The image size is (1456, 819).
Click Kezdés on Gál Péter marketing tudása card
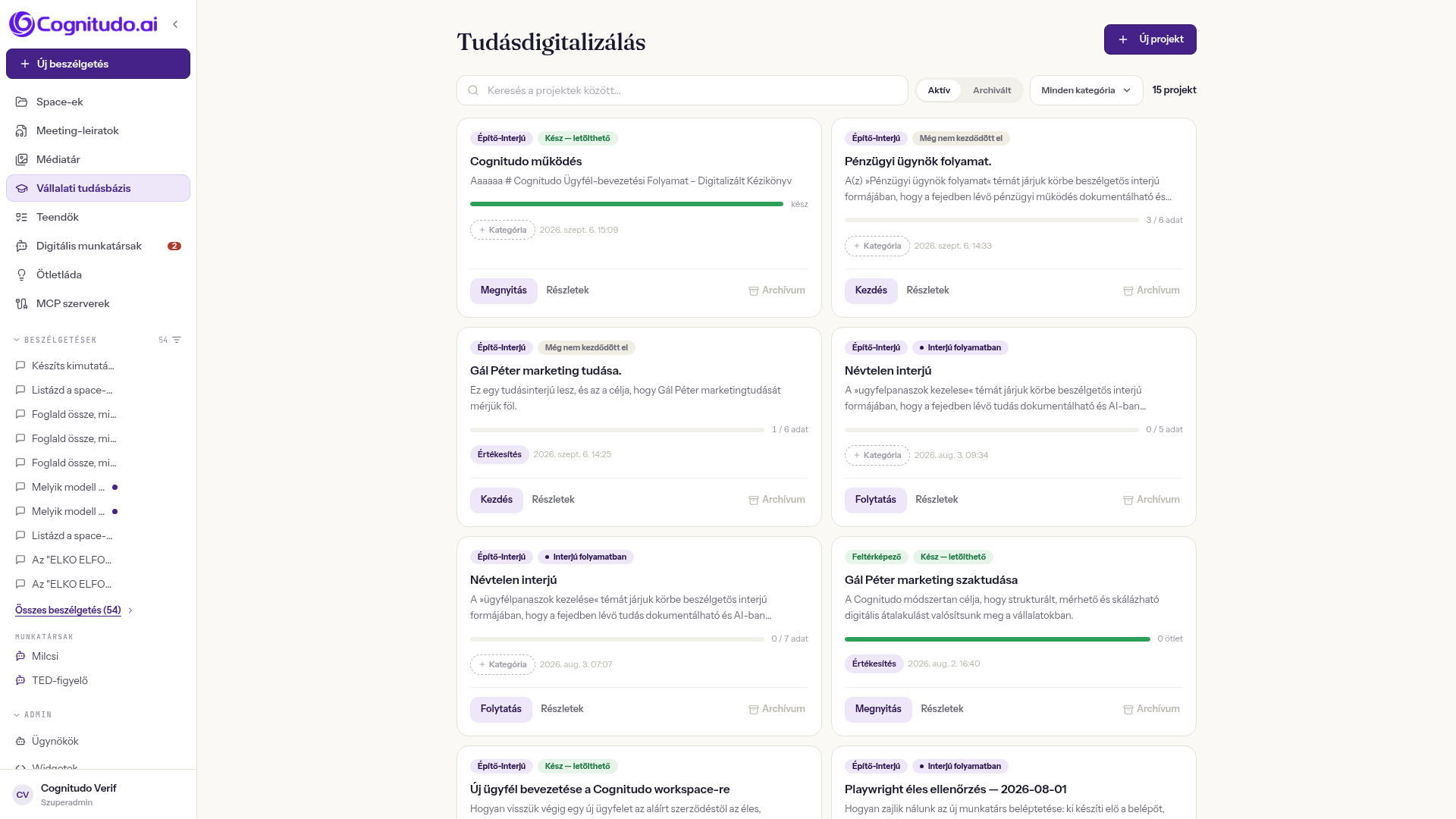pos(497,500)
